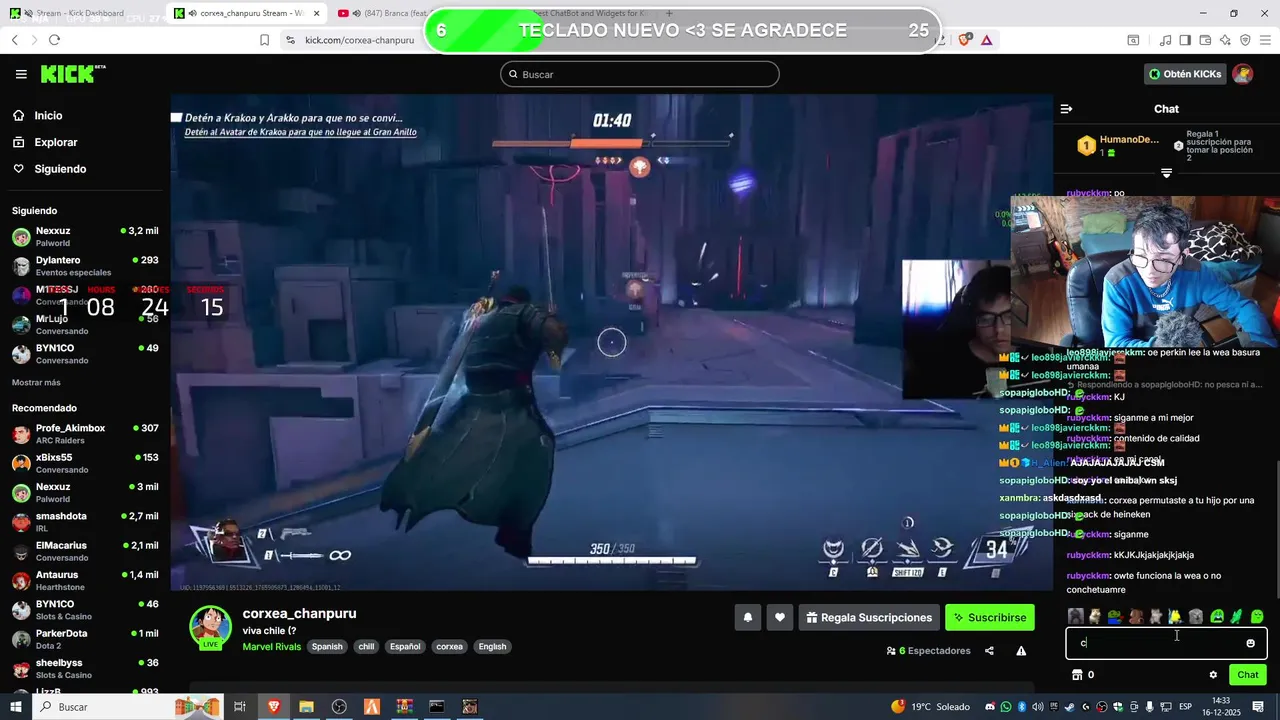Image resolution: width=1280 pixels, height=720 pixels.
Task: Click the browser address bar URL
Action: pyautogui.click(x=359, y=40)
